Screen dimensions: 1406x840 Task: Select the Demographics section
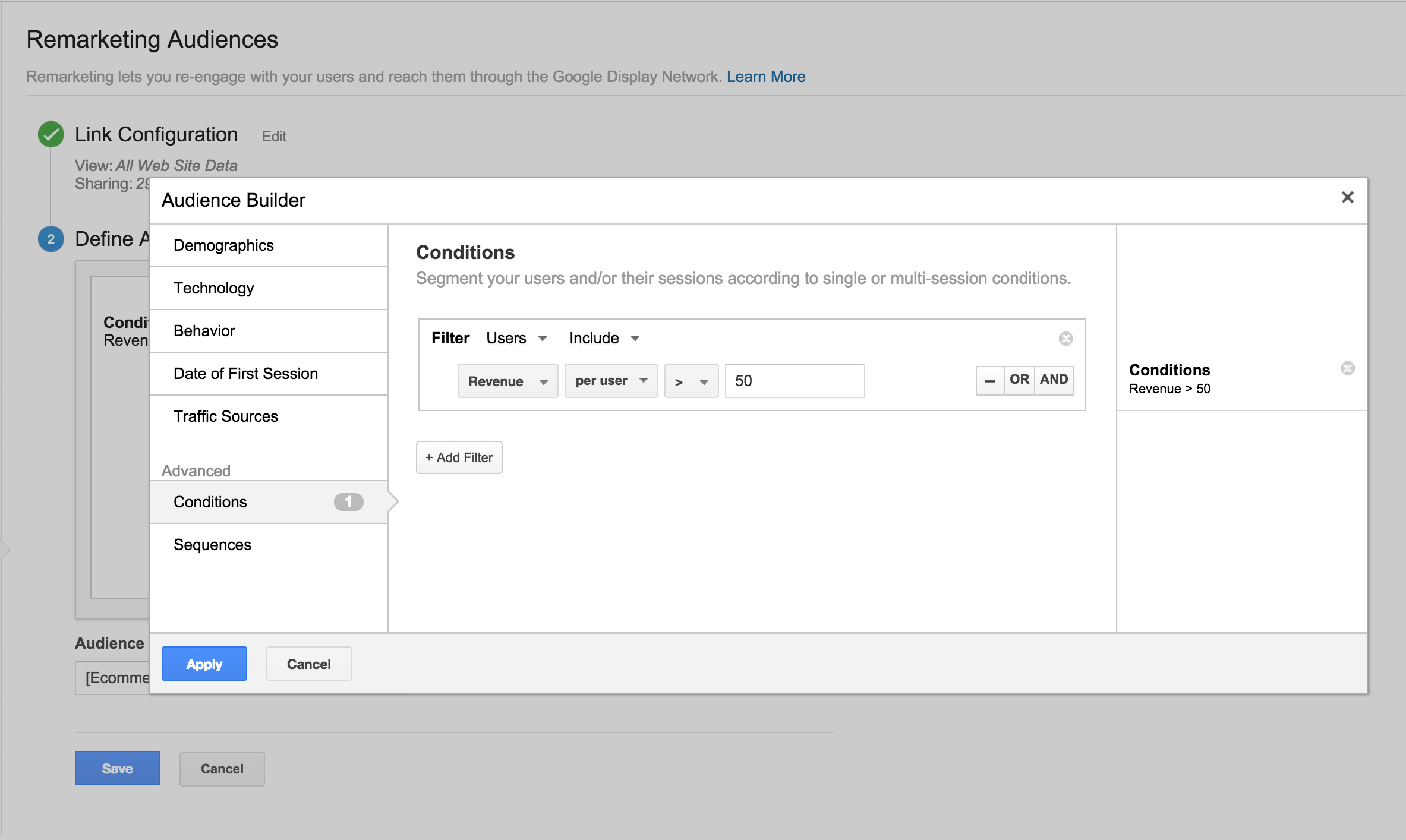click(223, 245)
